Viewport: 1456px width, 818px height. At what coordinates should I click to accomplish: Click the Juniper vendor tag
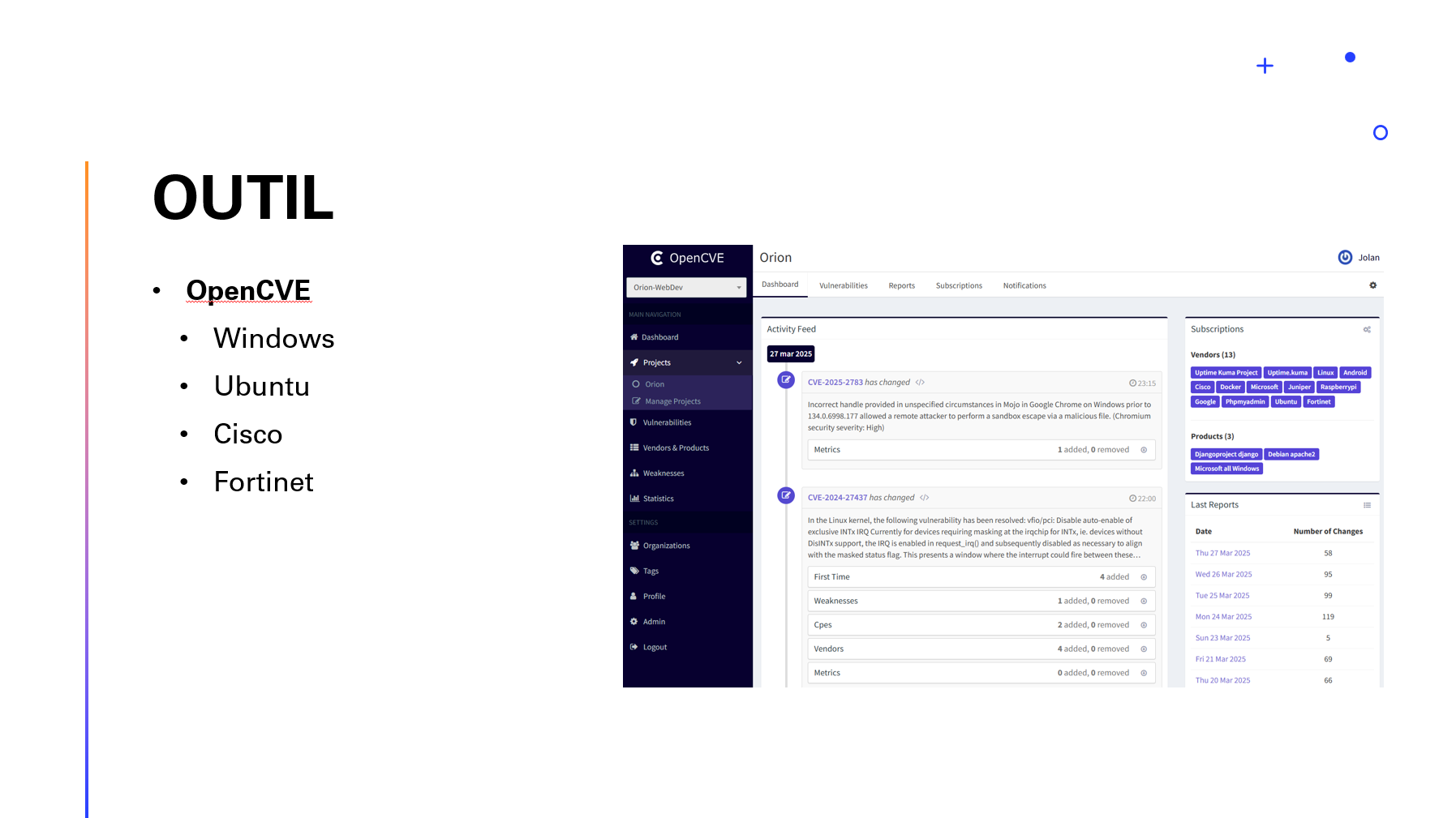(1299, 388)
